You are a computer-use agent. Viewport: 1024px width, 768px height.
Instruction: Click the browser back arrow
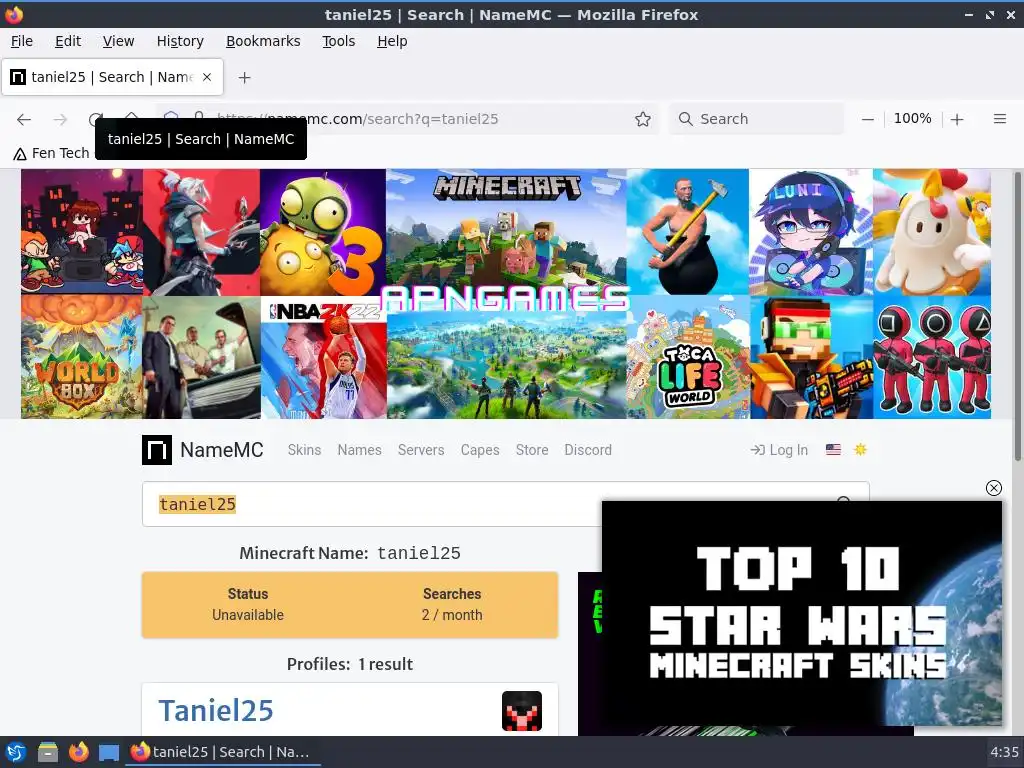click(x=24, y=119)
